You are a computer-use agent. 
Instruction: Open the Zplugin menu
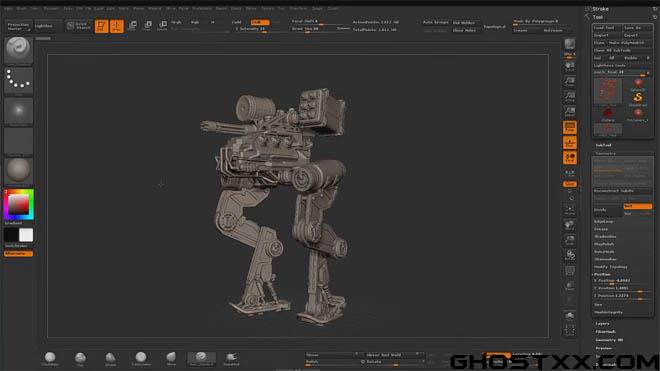[x=317, y=8]
